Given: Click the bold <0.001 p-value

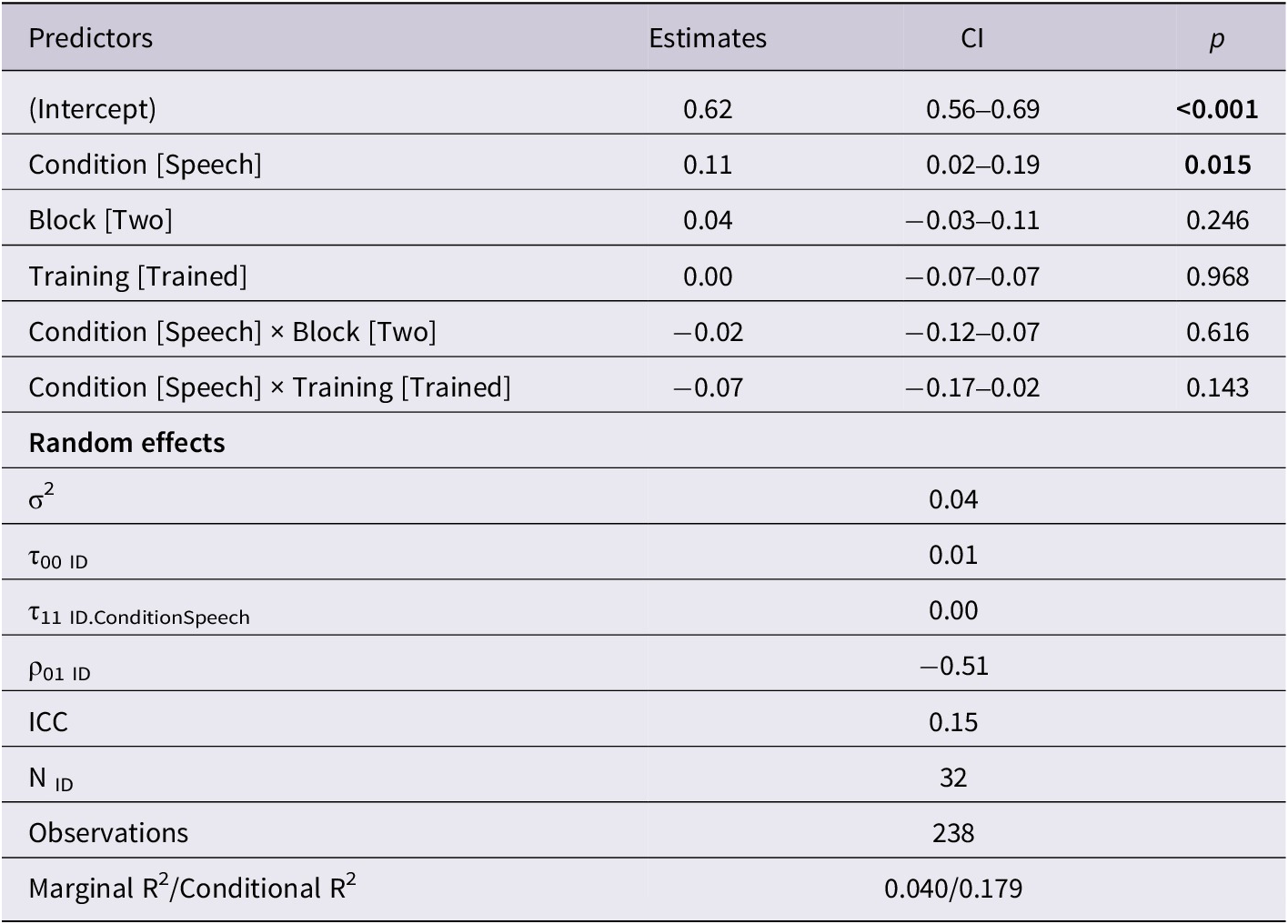Looking at the screenshot, I should pos(1217,109).
